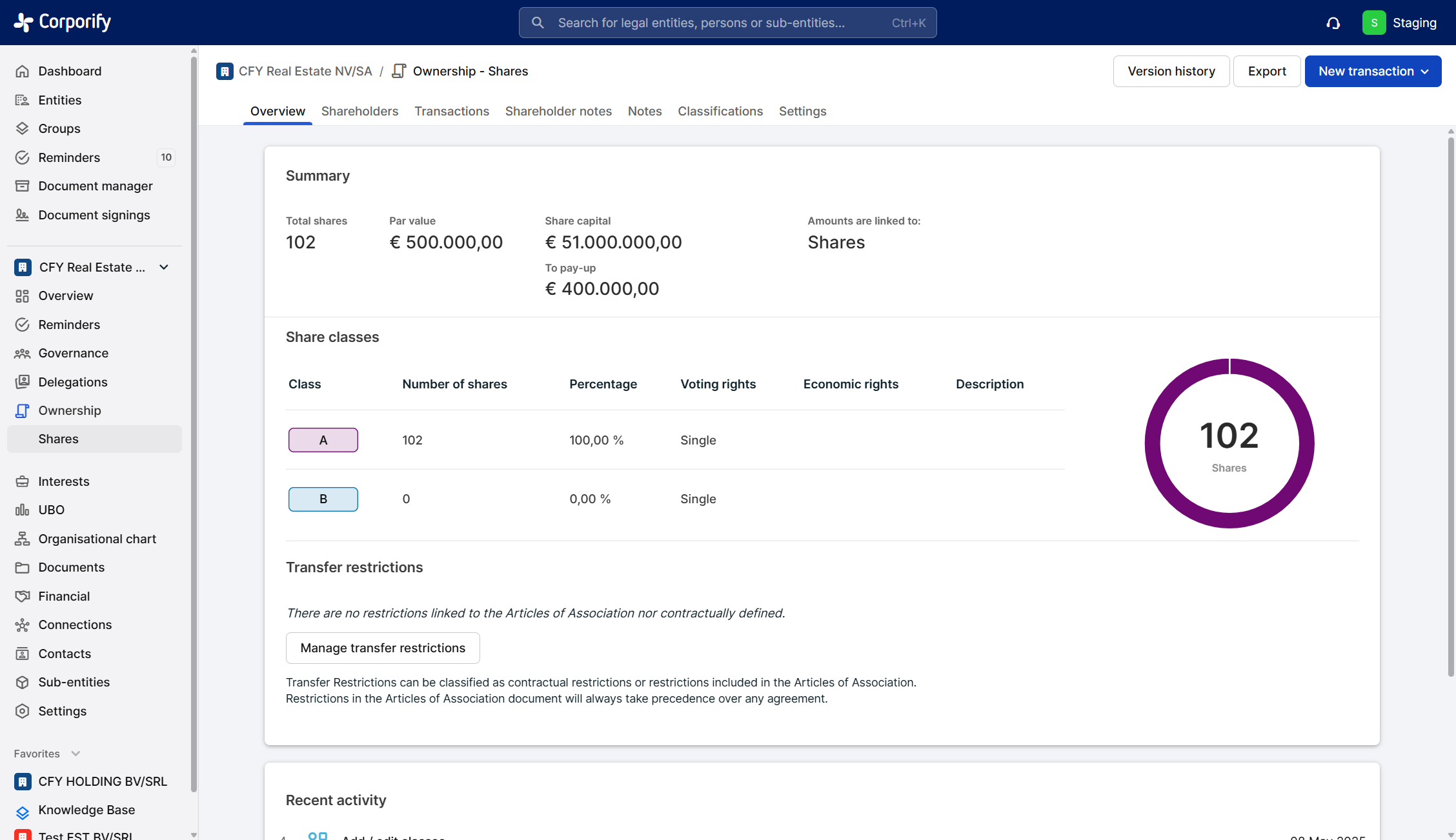Click the Sub-entities cube icon
This screenshot has height=840, width=1456.
[22, 682]
